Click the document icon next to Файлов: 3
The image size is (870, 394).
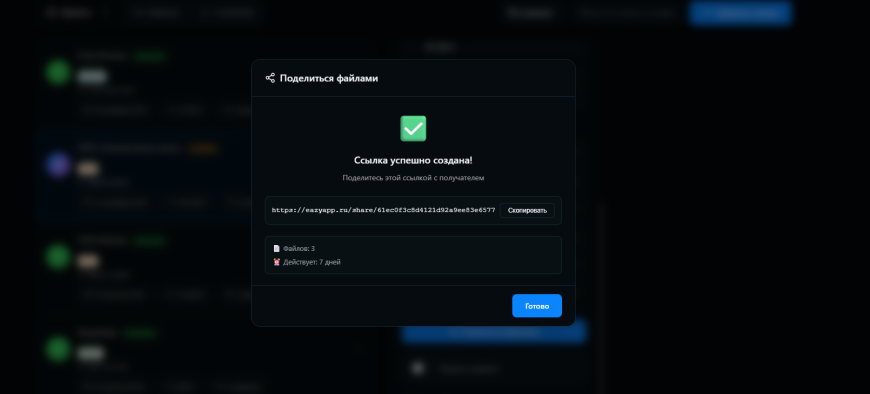point(276,249)
